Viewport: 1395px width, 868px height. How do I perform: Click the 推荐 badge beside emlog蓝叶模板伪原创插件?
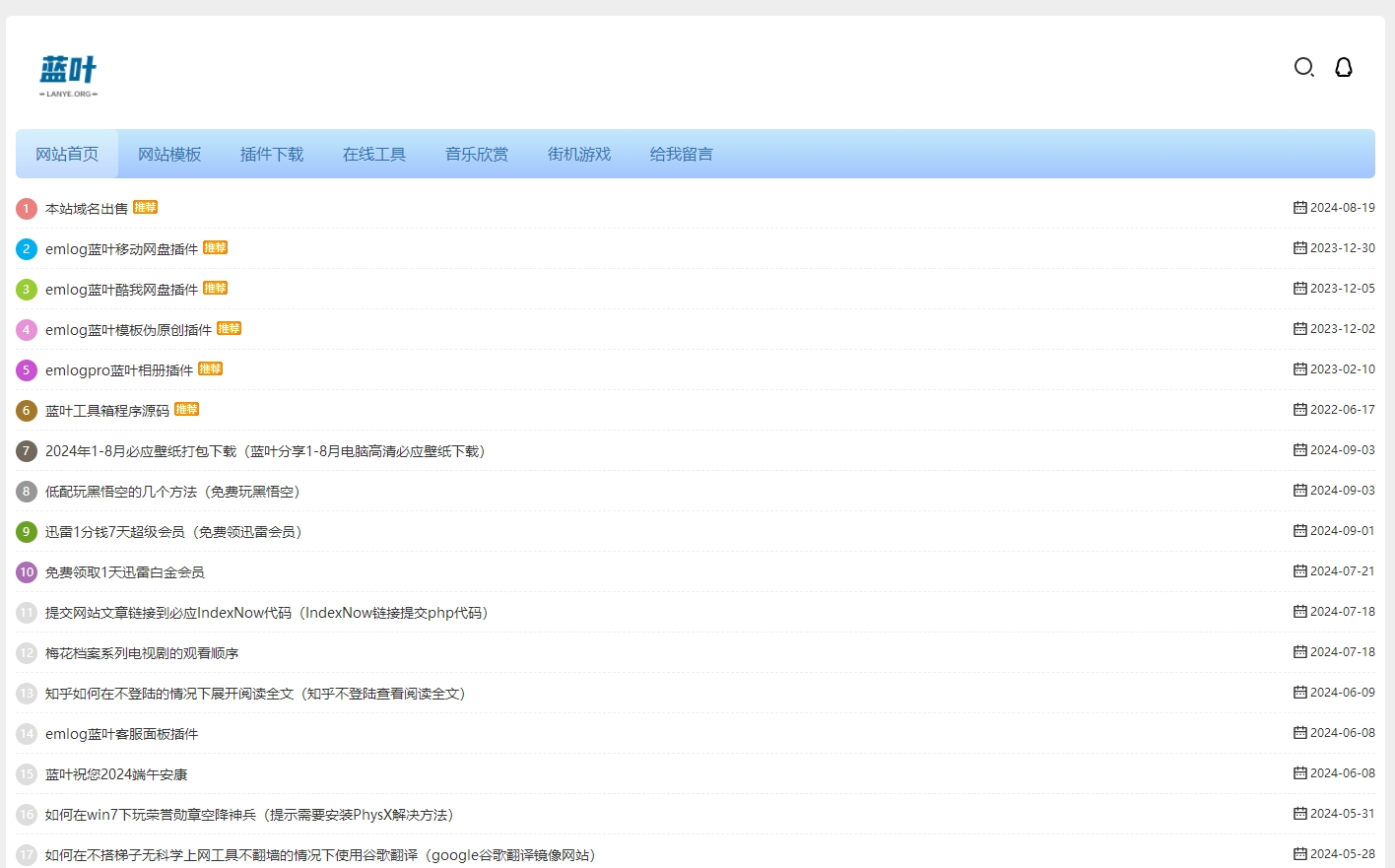point(230,328)
